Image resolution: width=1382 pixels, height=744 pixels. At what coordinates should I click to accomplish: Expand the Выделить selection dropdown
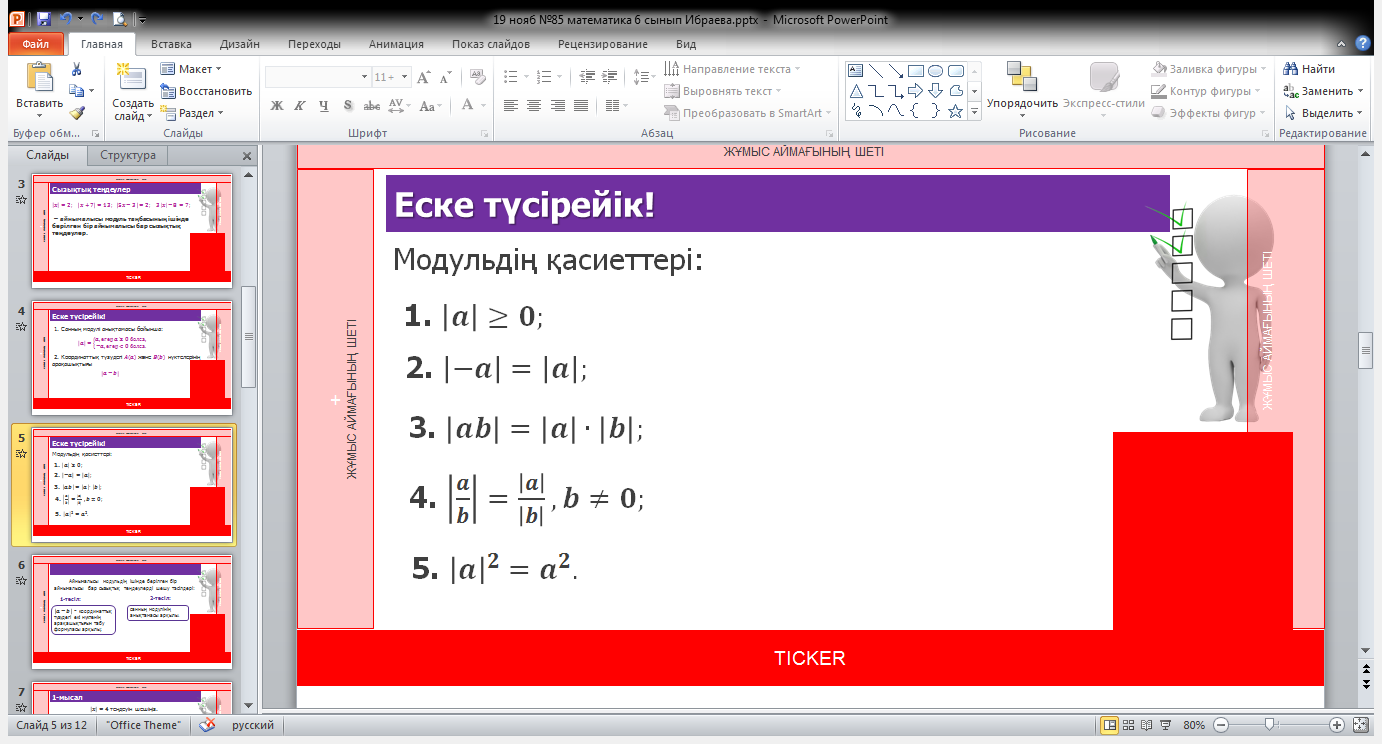(1323, 113)
